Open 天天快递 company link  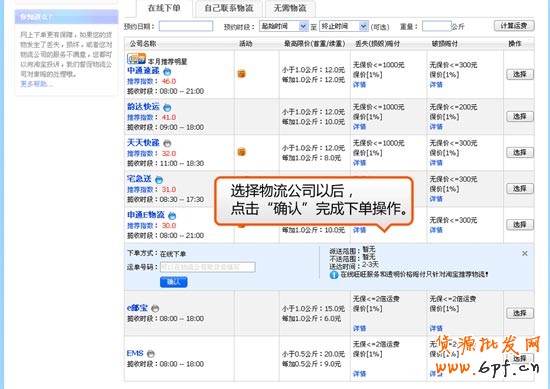(143, 143)
